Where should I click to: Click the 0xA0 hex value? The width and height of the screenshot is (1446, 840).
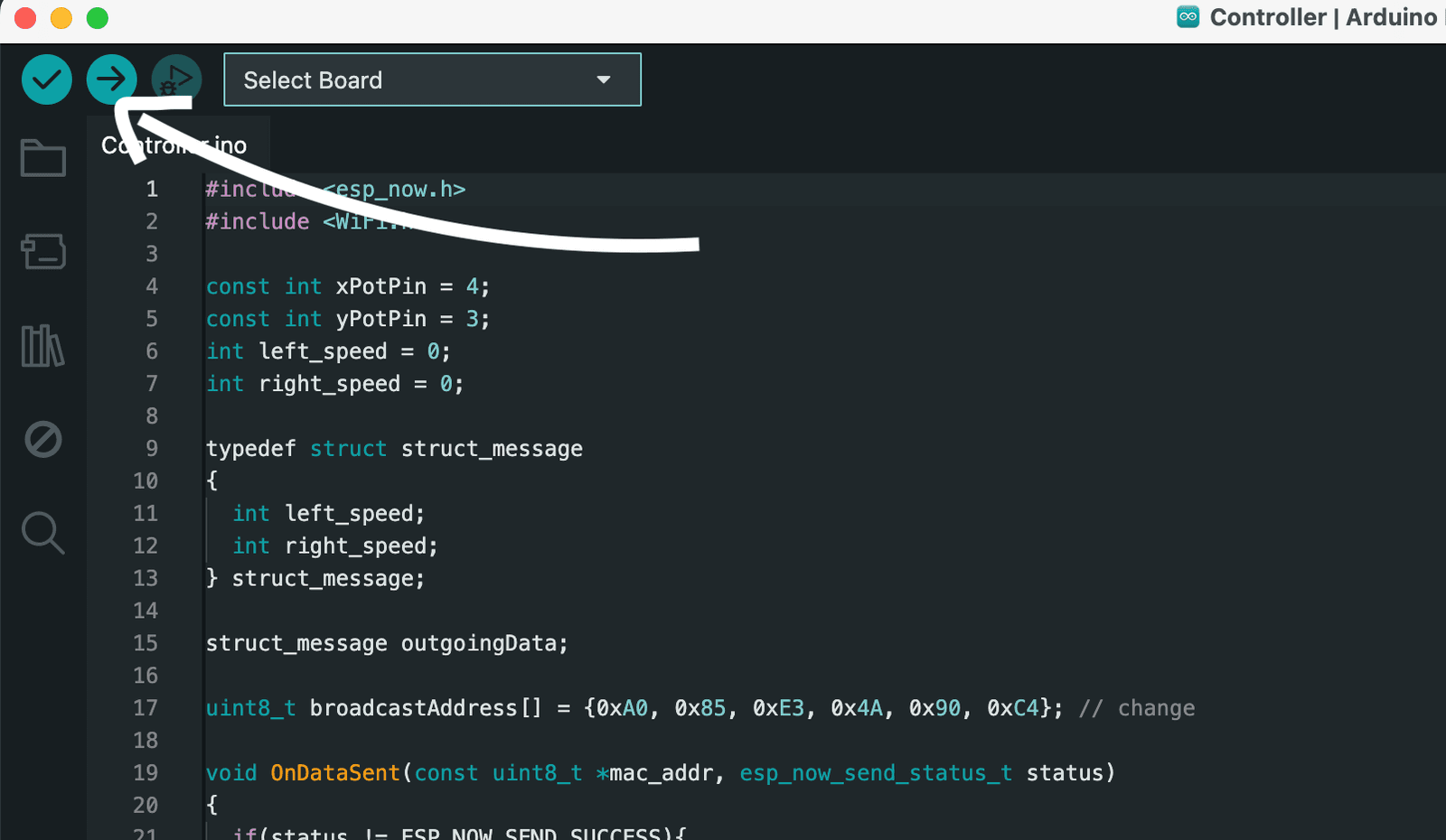tap(622, 708)
